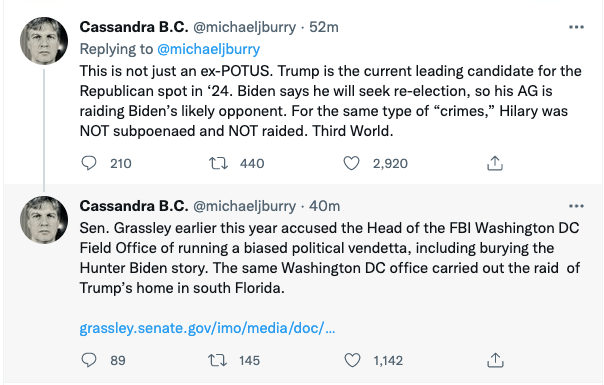The image size is (604, 385).
Task: Reply to the Sen. Grassley tweet
Action: [x=89, y=360]
